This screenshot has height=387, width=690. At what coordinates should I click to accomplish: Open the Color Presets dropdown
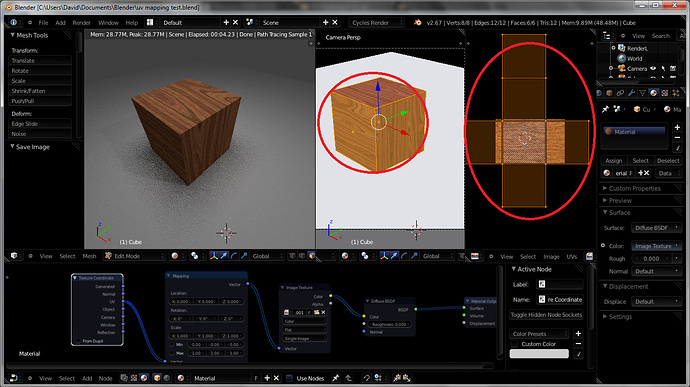(540, 334)
